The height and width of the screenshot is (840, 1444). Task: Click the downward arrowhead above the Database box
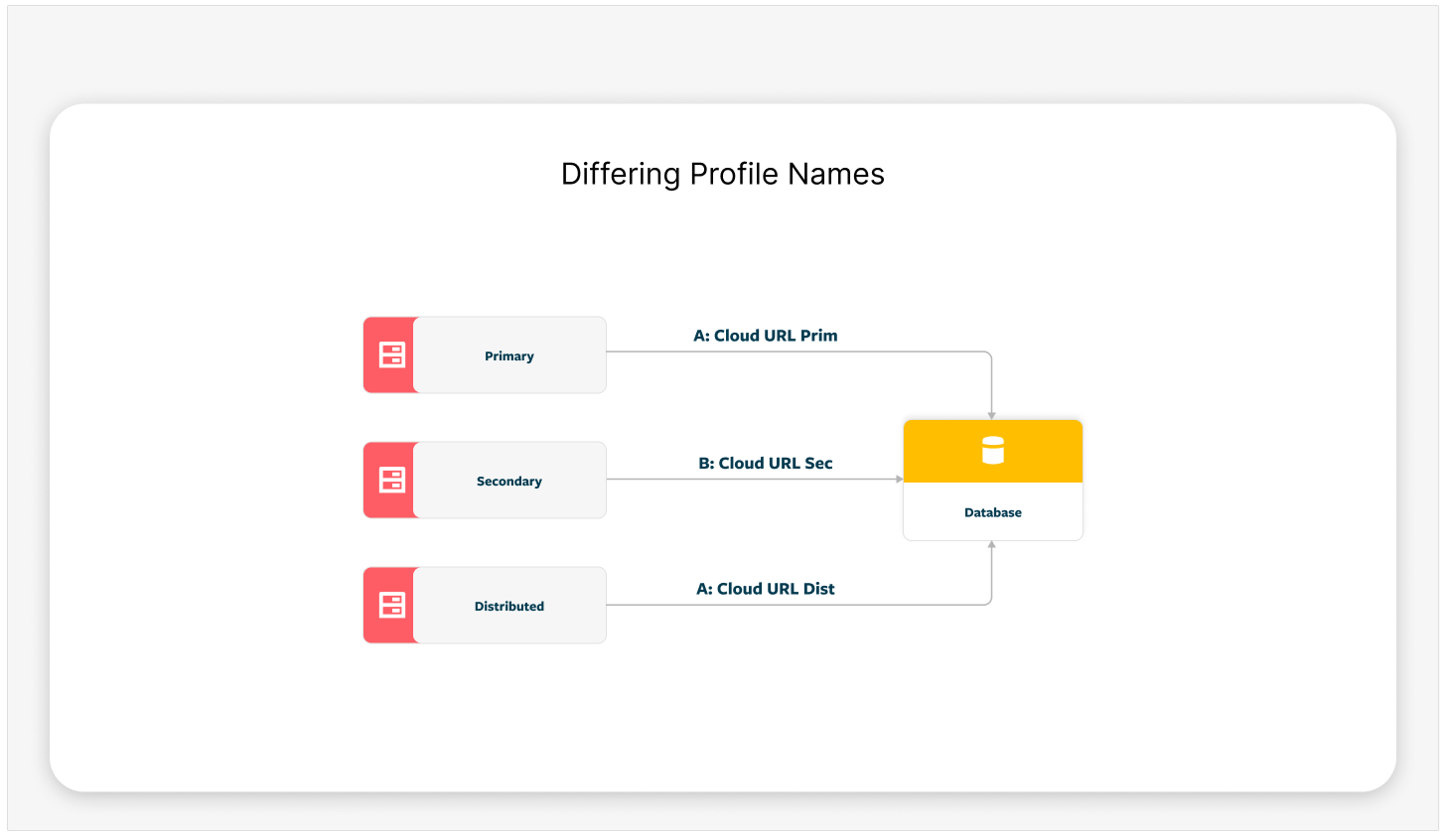[991, 415]
